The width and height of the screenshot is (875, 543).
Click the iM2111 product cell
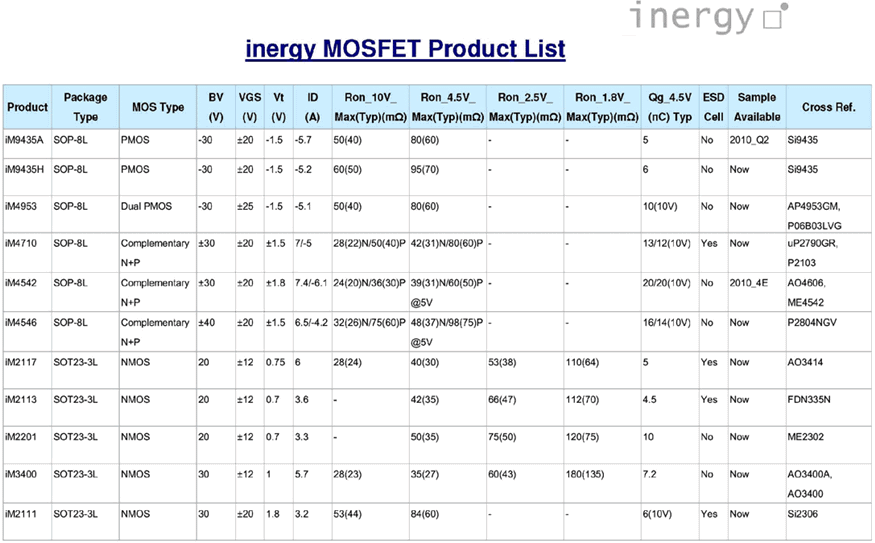[21, 514]
